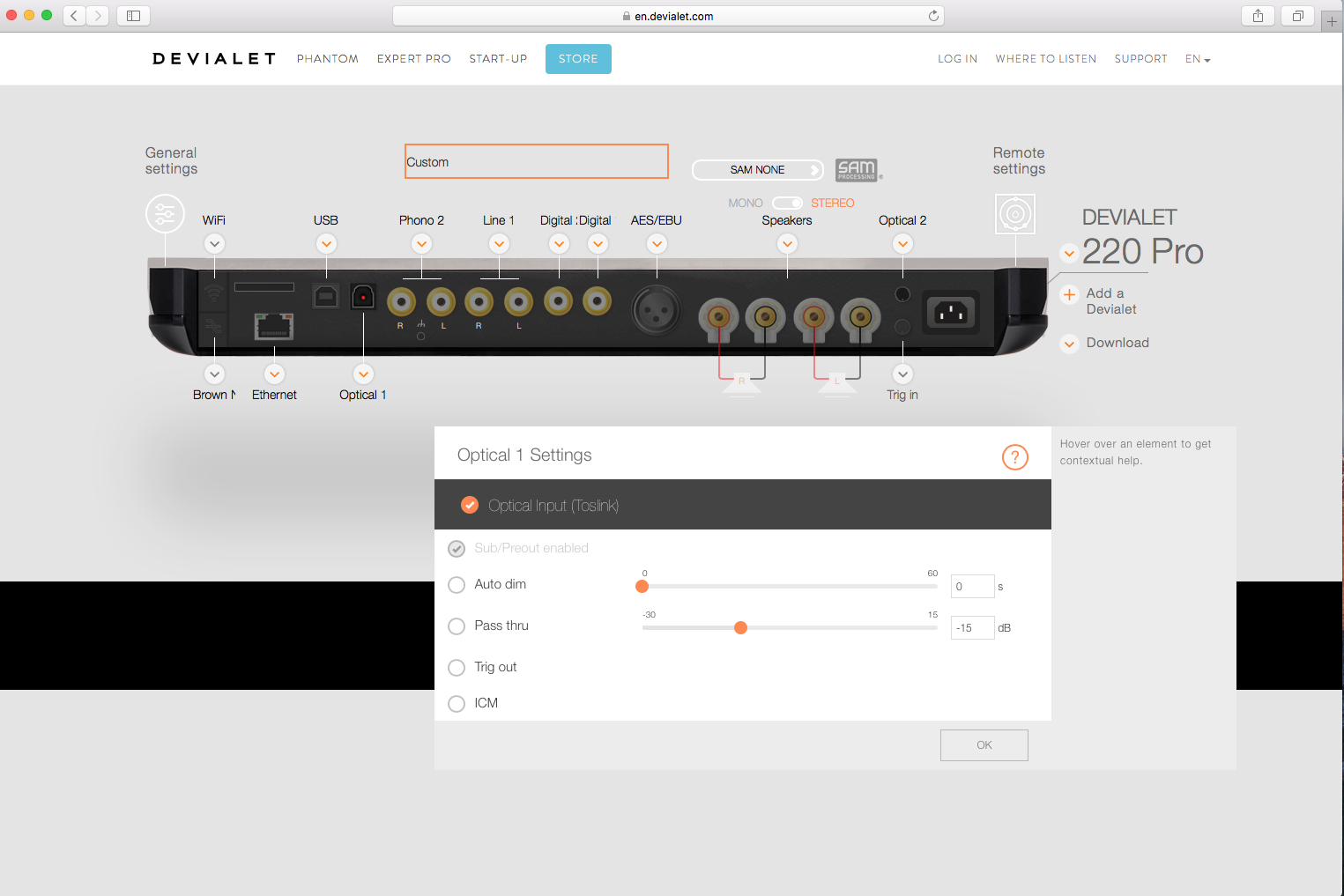The image size is (1344, 896).
Task: Click the USB port on the amplifier
Action: point(326,296)
